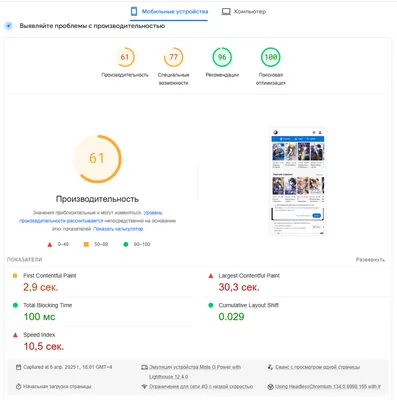Click the network icon beside Ограничение для сети
The width and height of the screenshot is (397, 400).
pos(144,387)
